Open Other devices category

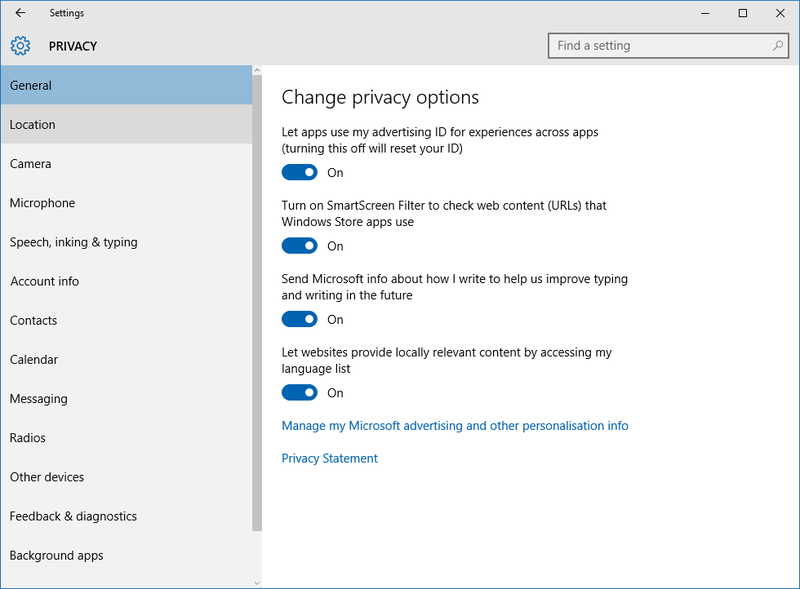127,477
